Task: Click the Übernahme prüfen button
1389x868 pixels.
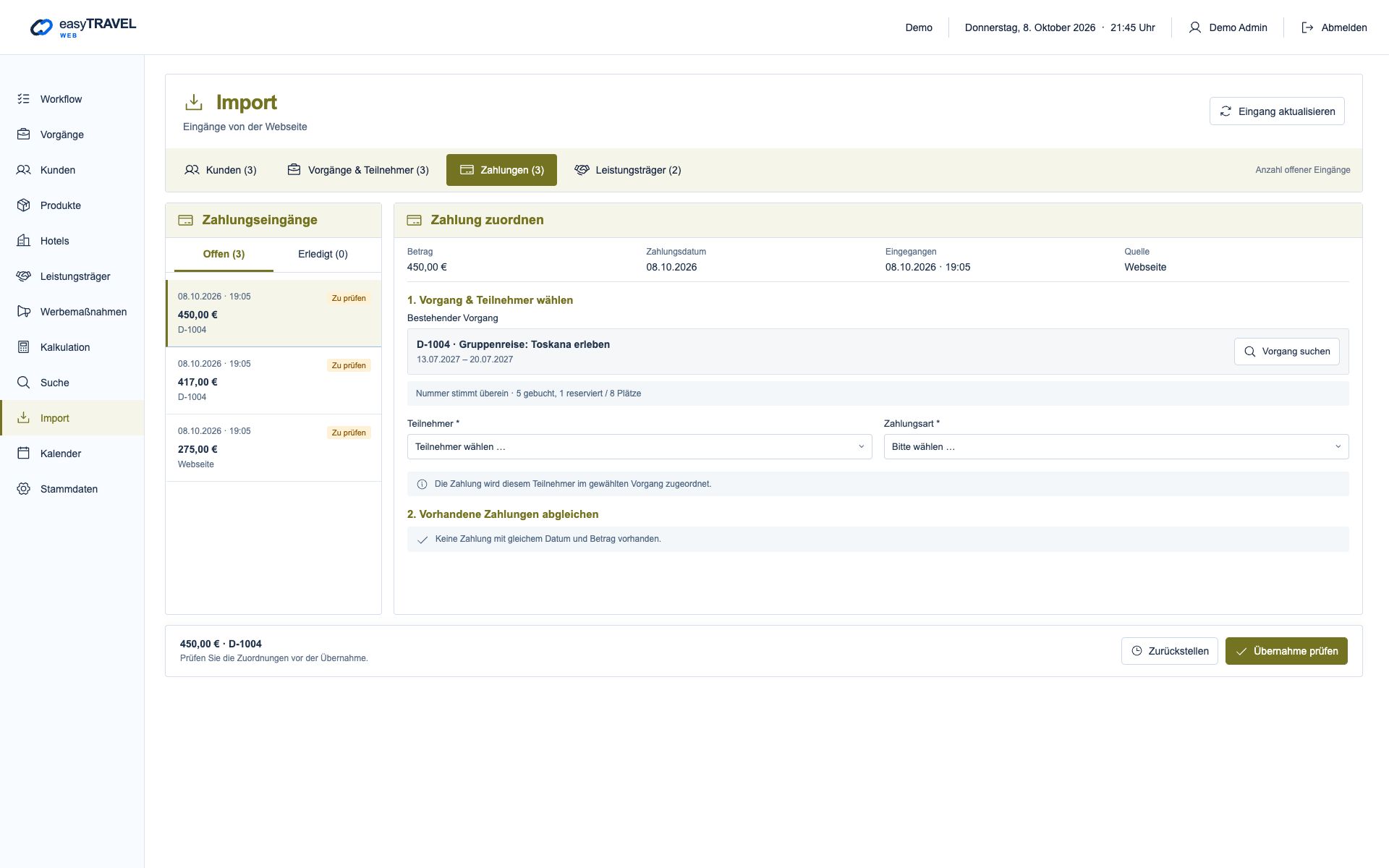Action: (x=1286, y=651)
